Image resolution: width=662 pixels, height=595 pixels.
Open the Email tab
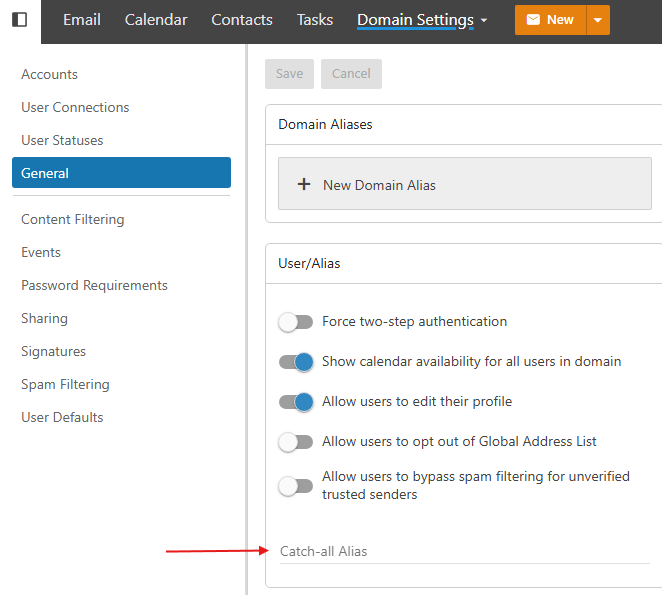click(81, 20)
